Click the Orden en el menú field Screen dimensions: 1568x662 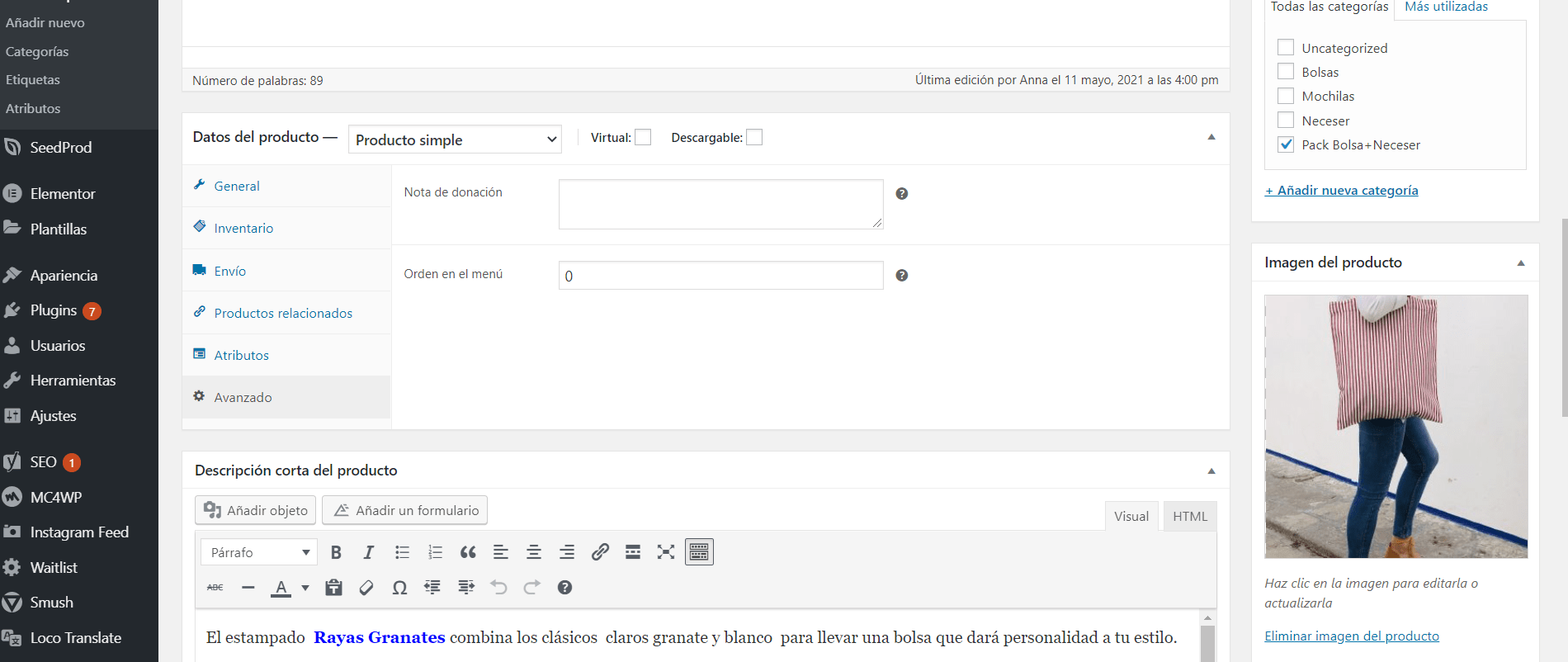pyautogui.click(x=721, y=276)
